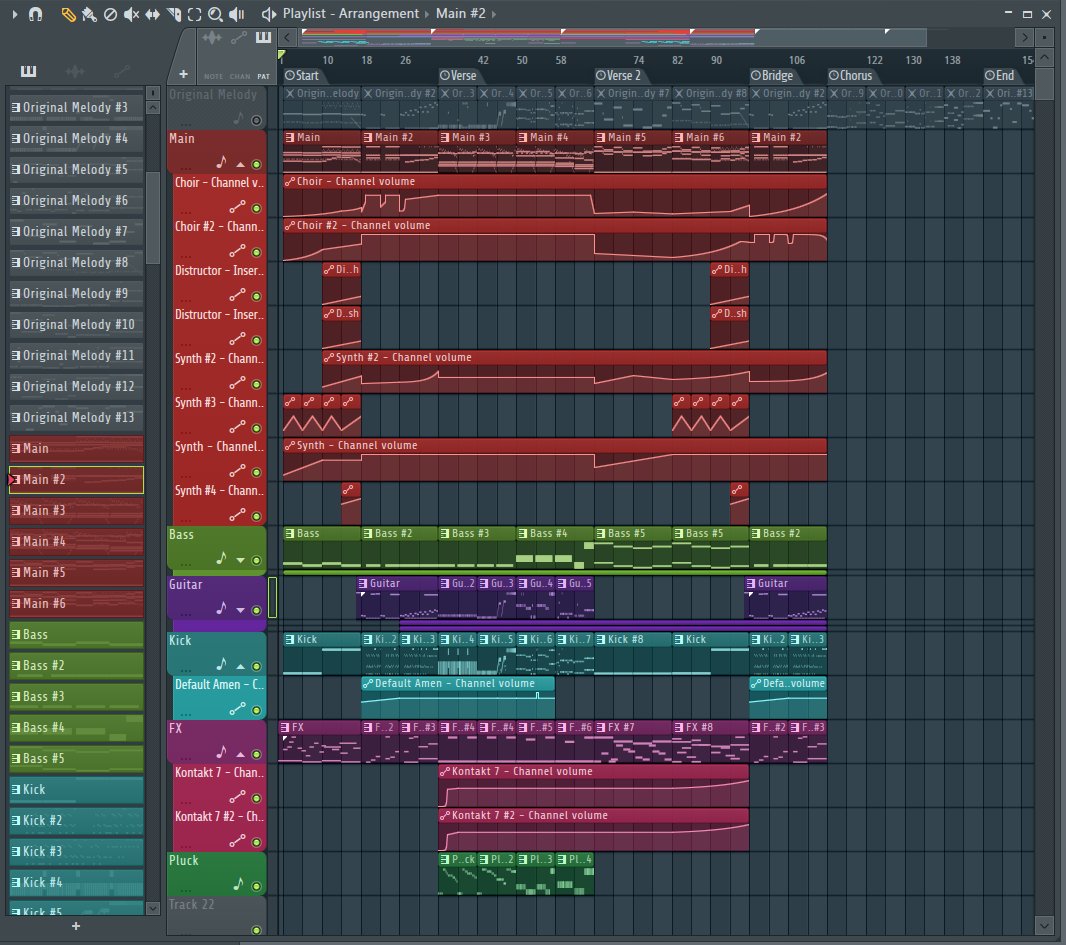Image resolution: width=1066 pixels, height=945 pixels.
Task: Collapse the Main track group
Action: (x=240, y=164)
